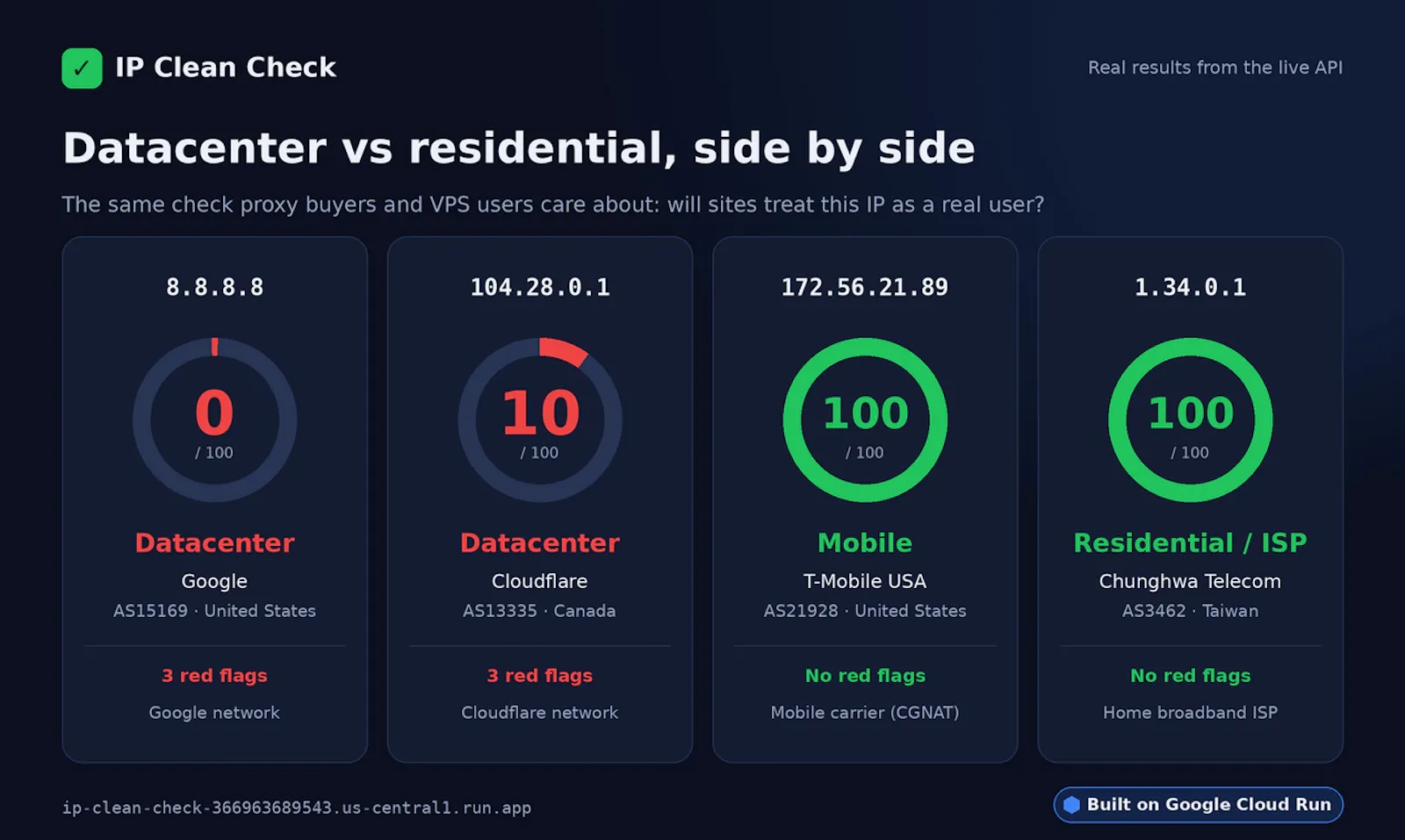Click the green checkmark logo icon
The image size is (1405, 840).
pyautogui.click(x=82, y=68)
